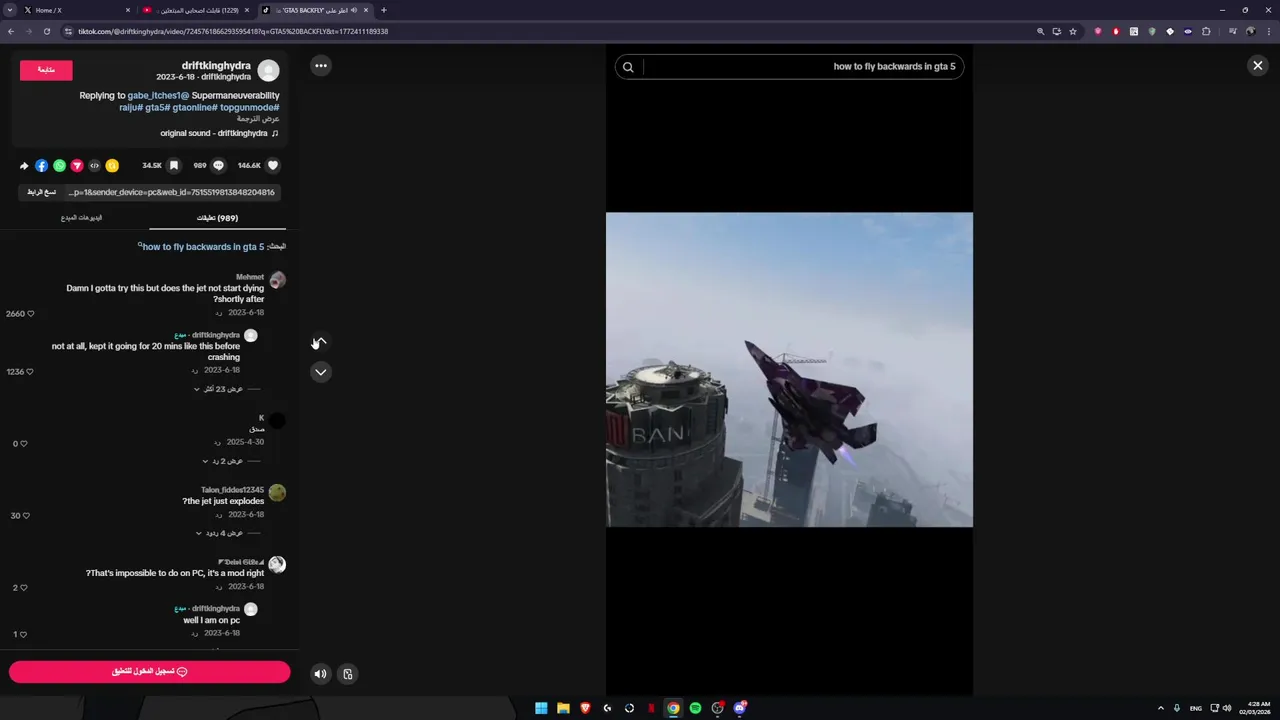Click the copy link button
The width and height of the screenshot is (1280, 720).
click(x=41, y=192)
